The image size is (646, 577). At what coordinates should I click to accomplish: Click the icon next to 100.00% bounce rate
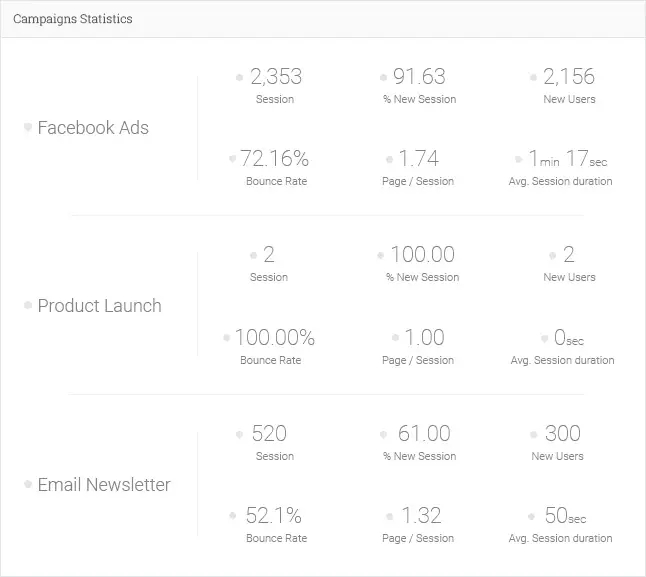226,338
